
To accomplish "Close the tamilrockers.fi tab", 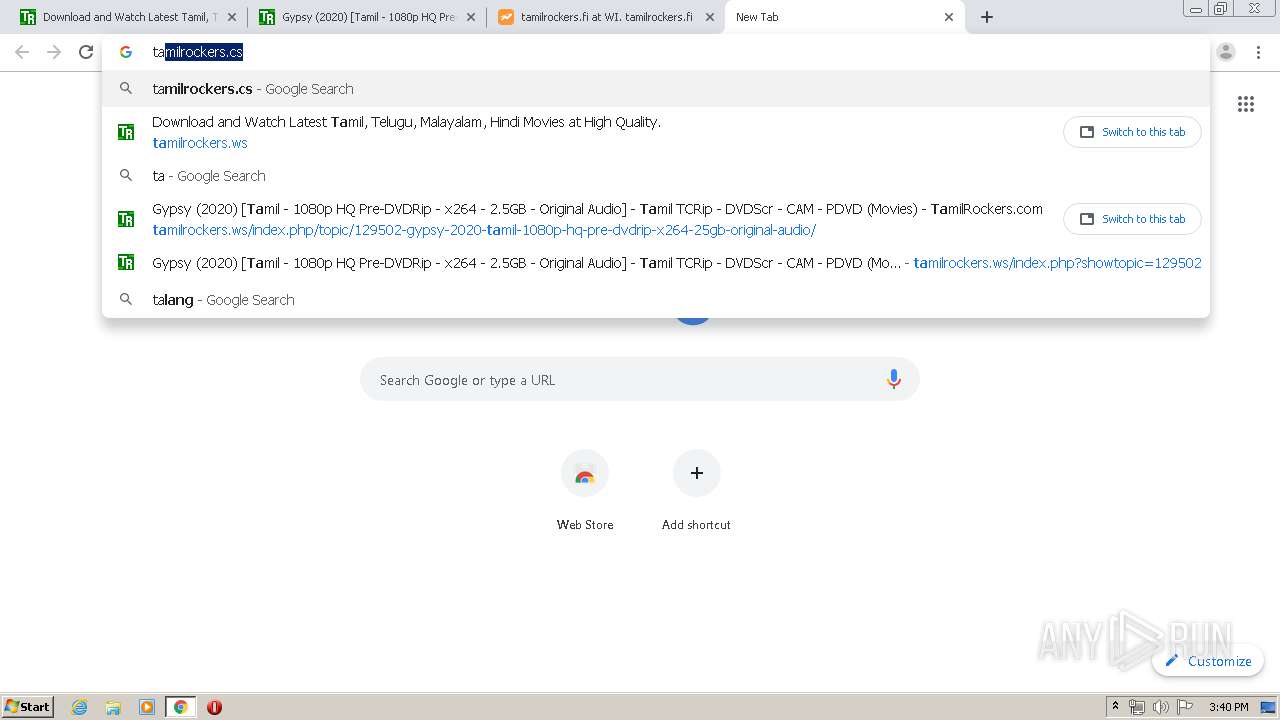I will 710,17.
